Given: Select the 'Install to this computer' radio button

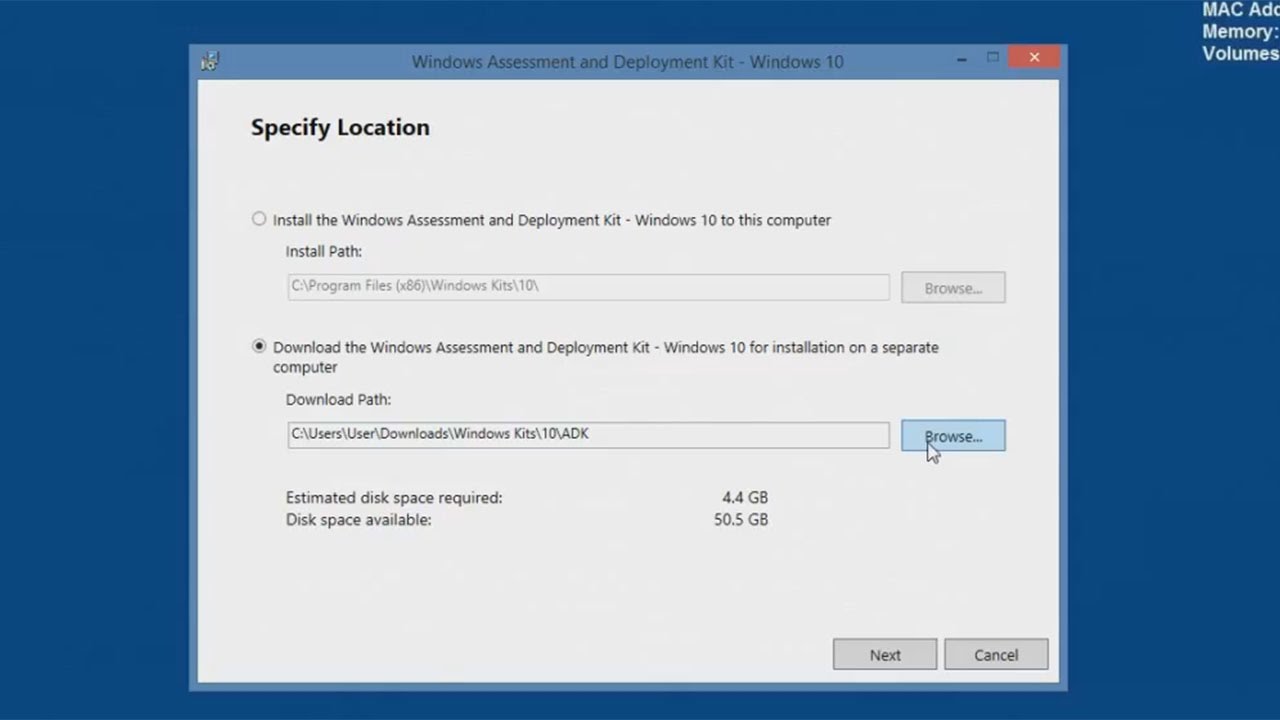Looking at the screenshot, I should click(259, 219).
